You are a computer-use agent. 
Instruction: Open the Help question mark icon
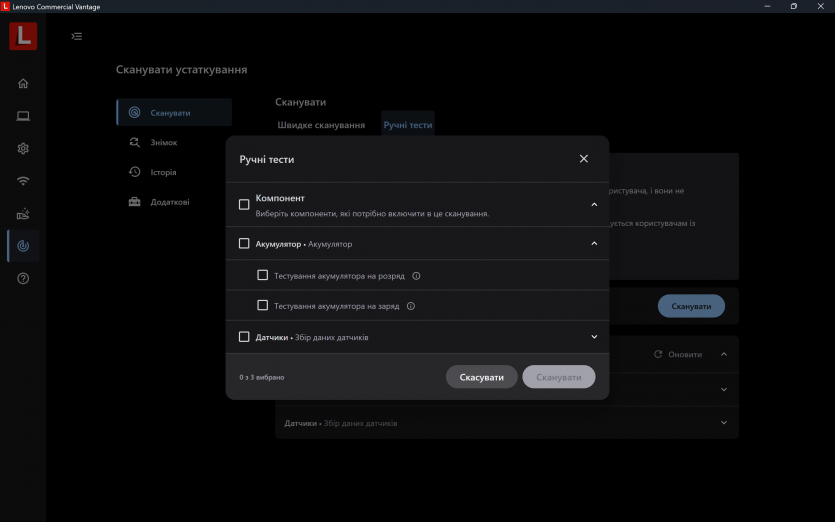tap(23, 278)
